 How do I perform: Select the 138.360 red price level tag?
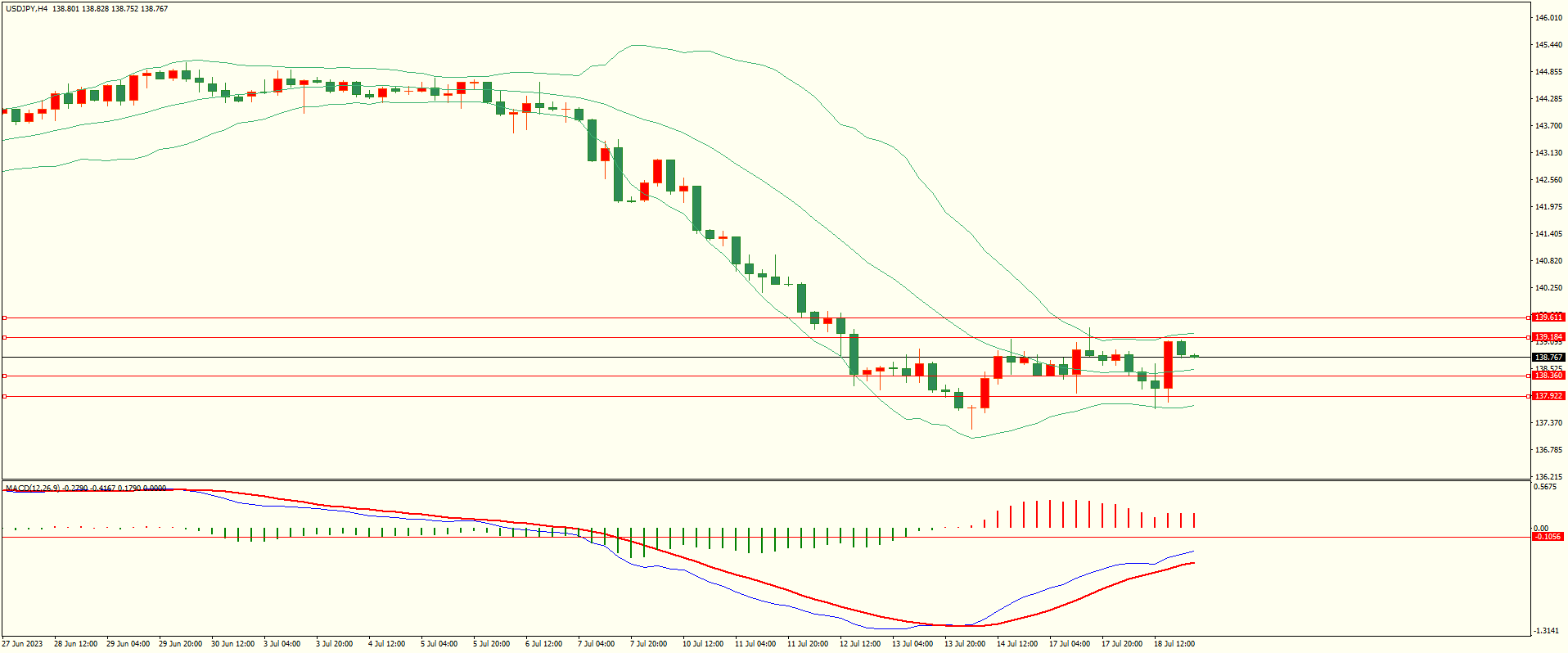(x=1548, y=376)
